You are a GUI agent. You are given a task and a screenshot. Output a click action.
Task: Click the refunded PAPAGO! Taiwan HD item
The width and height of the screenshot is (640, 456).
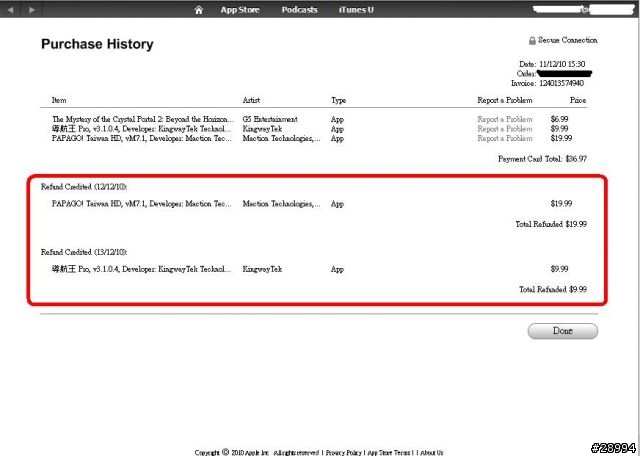(142, 203)
